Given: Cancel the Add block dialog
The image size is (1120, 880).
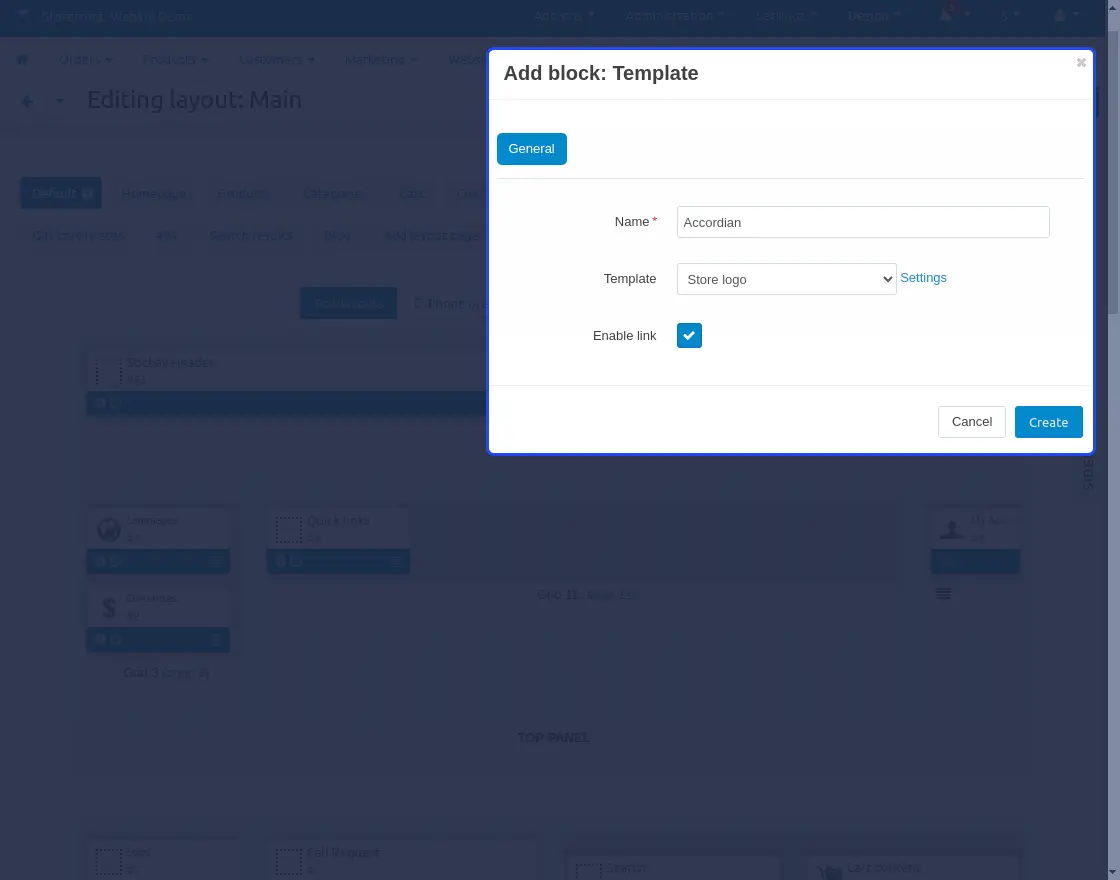Looking at the screenshot, I should (971, 422).
